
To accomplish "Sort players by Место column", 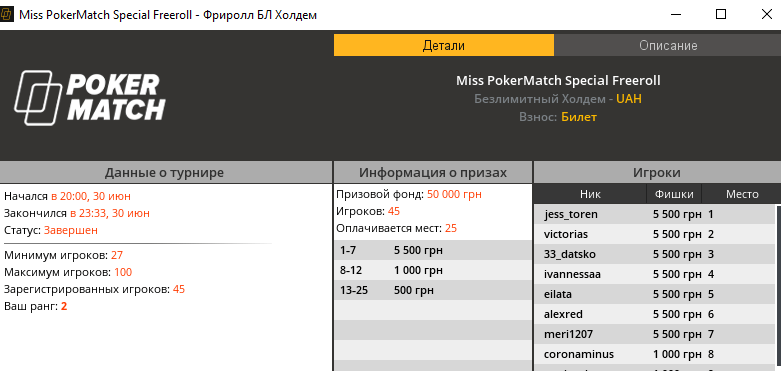I will (x=742, y=194).
